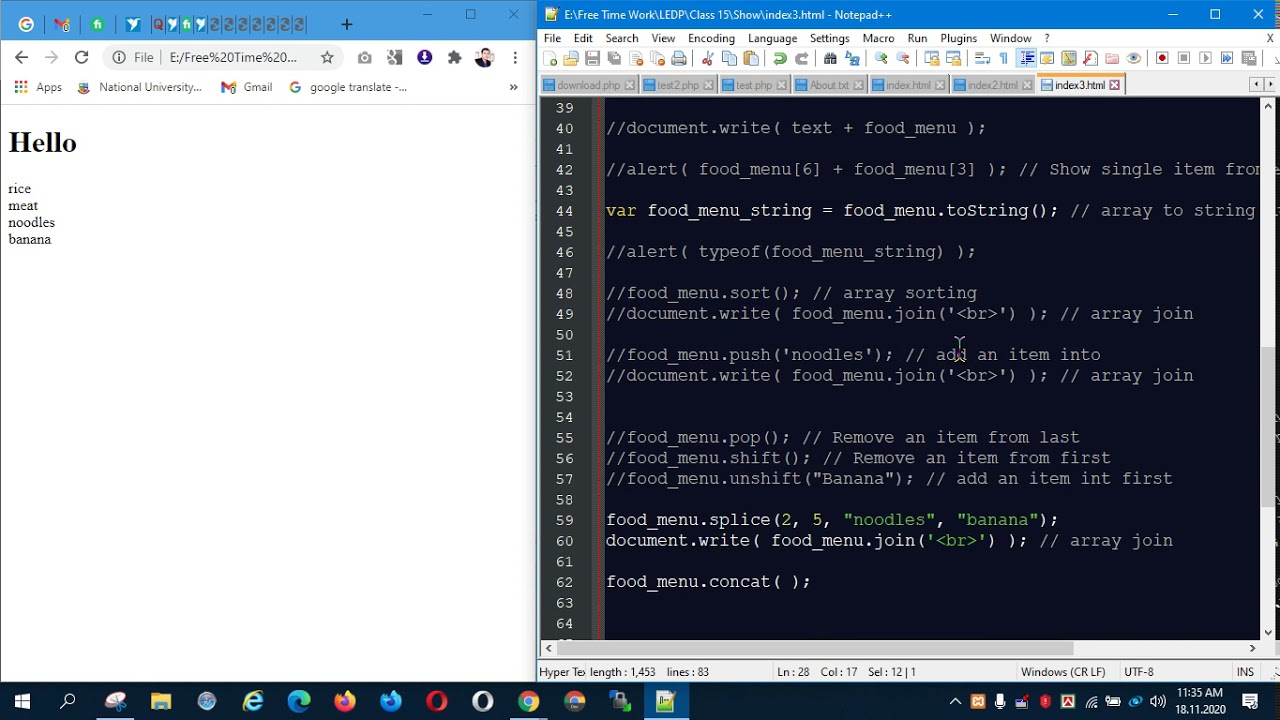Click the New file icon in Notepad++
This screenshot has width=1280, height=720.
(x=550, y=58)
